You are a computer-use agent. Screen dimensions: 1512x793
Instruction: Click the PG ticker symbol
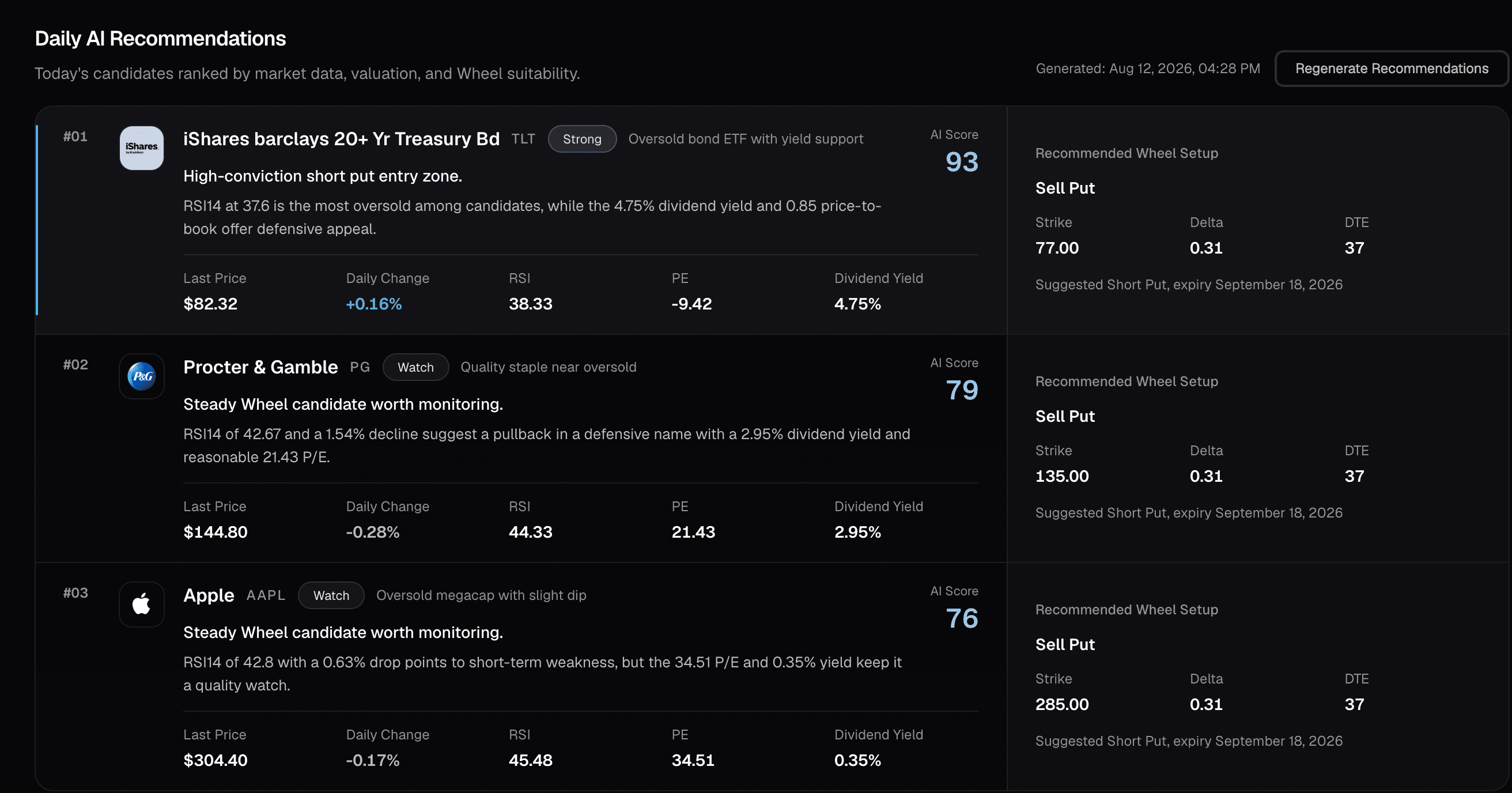pos(360,368)
